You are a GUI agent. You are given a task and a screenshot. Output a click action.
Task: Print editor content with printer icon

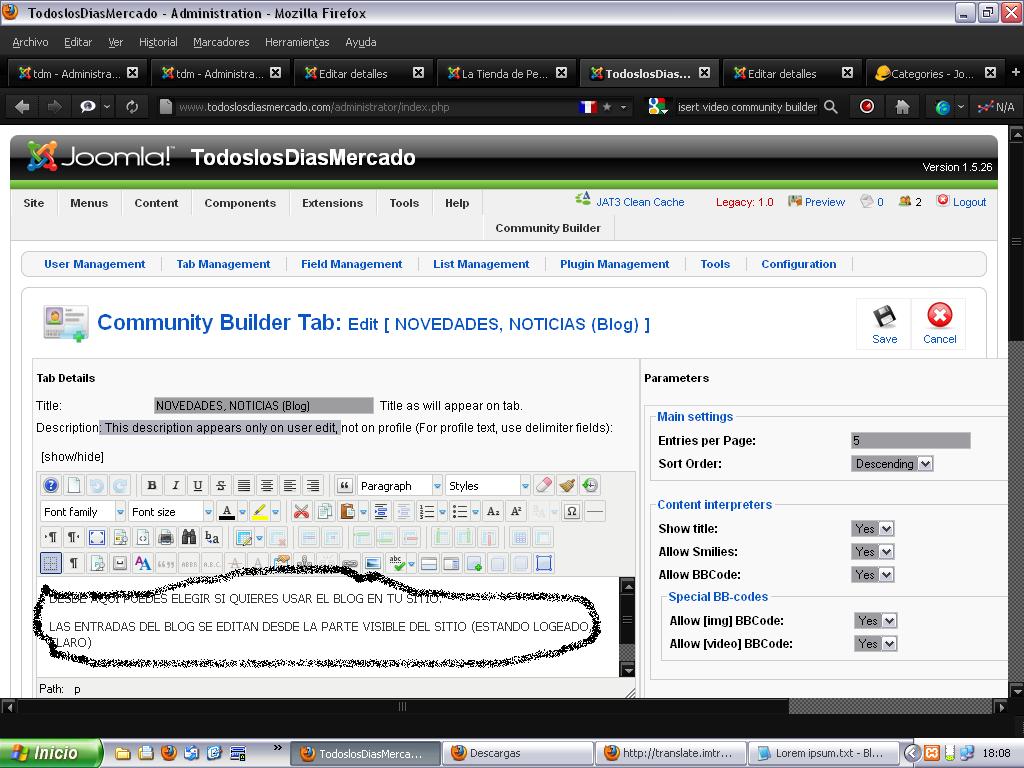pos(166,537)
